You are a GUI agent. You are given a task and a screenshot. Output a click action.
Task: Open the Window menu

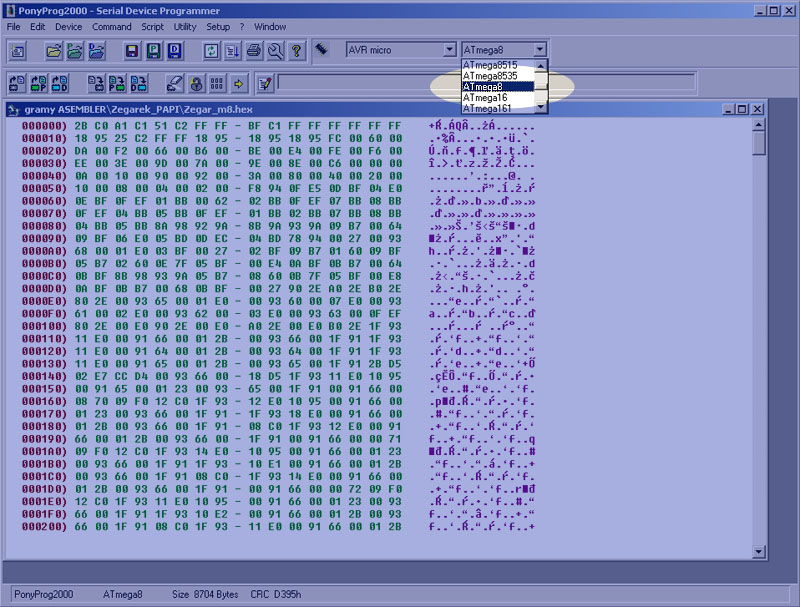[x=270, y=27]
